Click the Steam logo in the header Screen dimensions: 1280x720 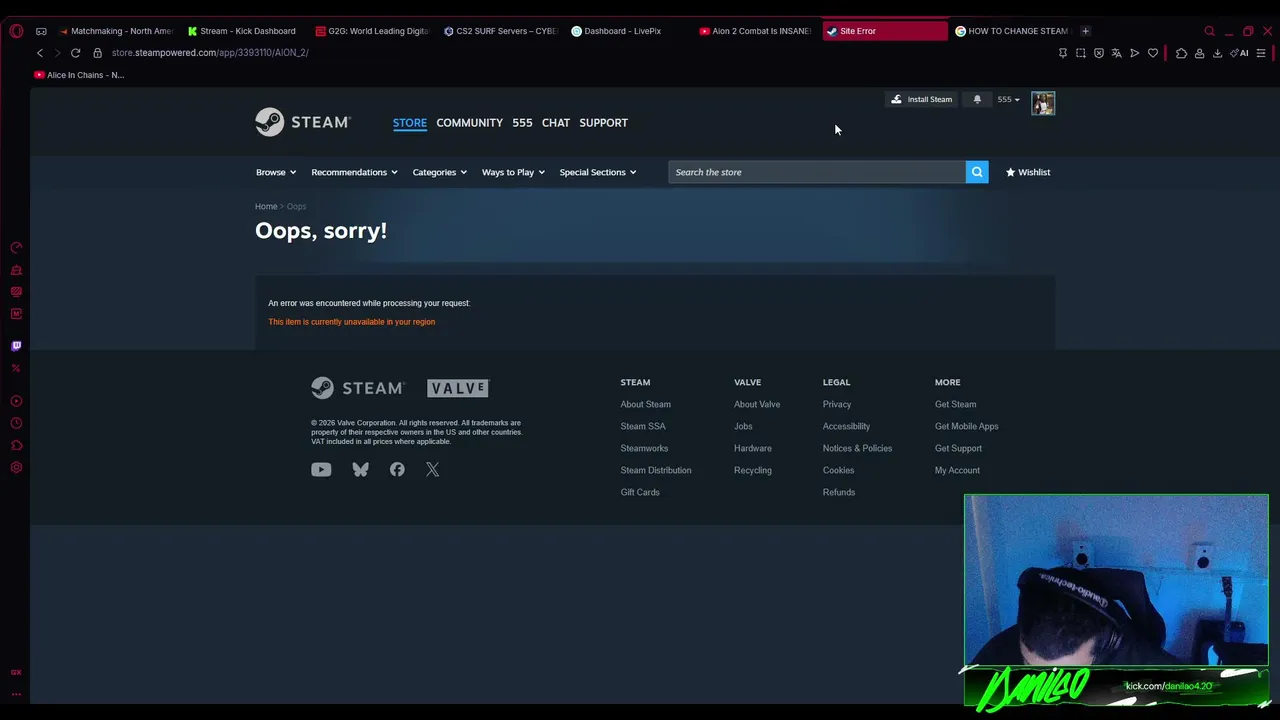(302, 122)
